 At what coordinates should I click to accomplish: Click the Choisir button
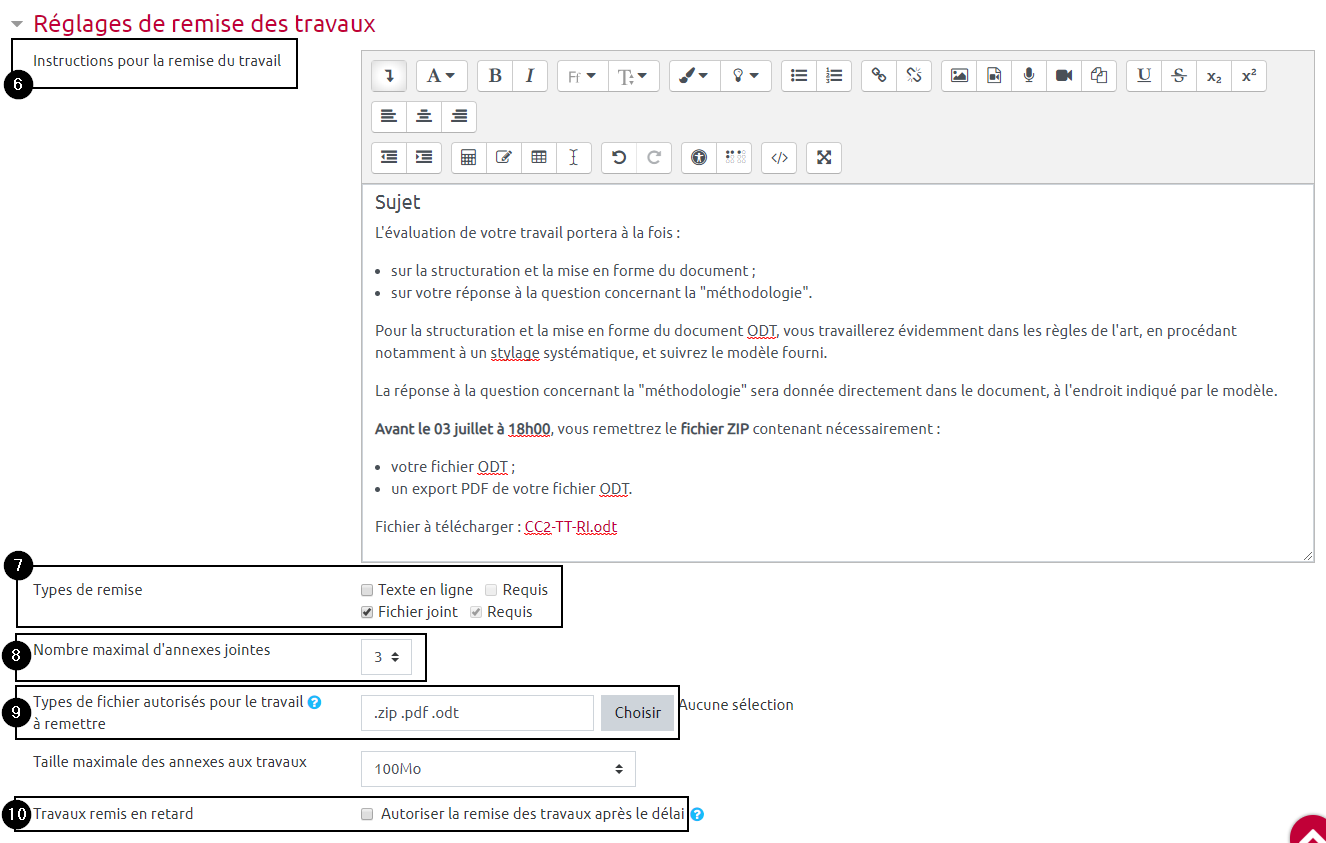(x=637, y=713)
